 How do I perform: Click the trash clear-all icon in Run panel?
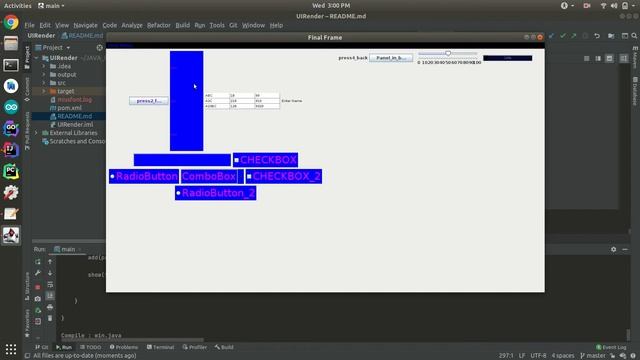pos(50,318)
